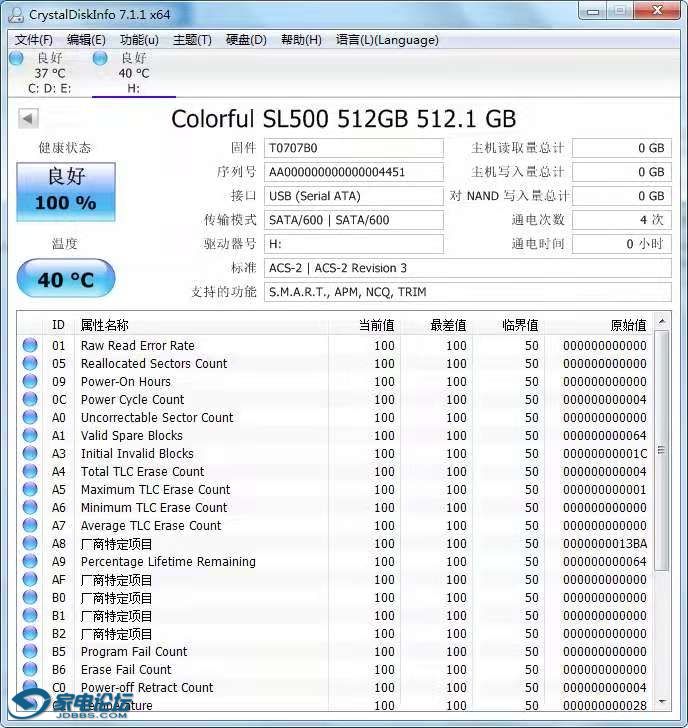Select the C: D: E: disk tab

(50, 73)
